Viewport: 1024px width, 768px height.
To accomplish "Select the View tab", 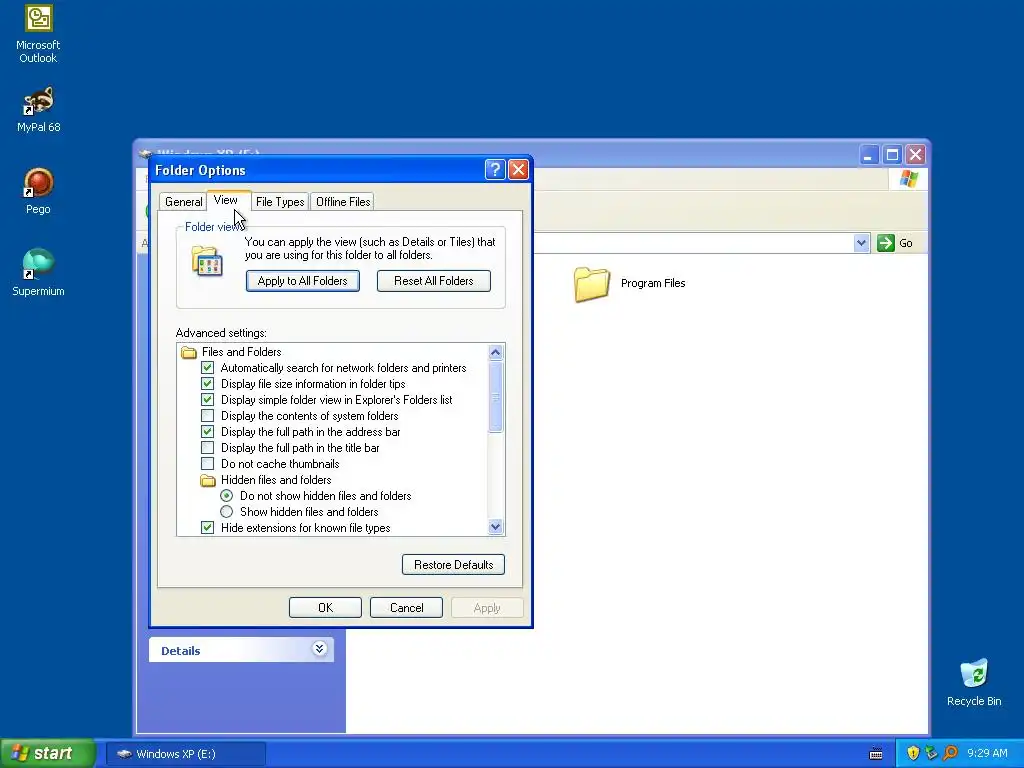I will [x=225, y=200].
